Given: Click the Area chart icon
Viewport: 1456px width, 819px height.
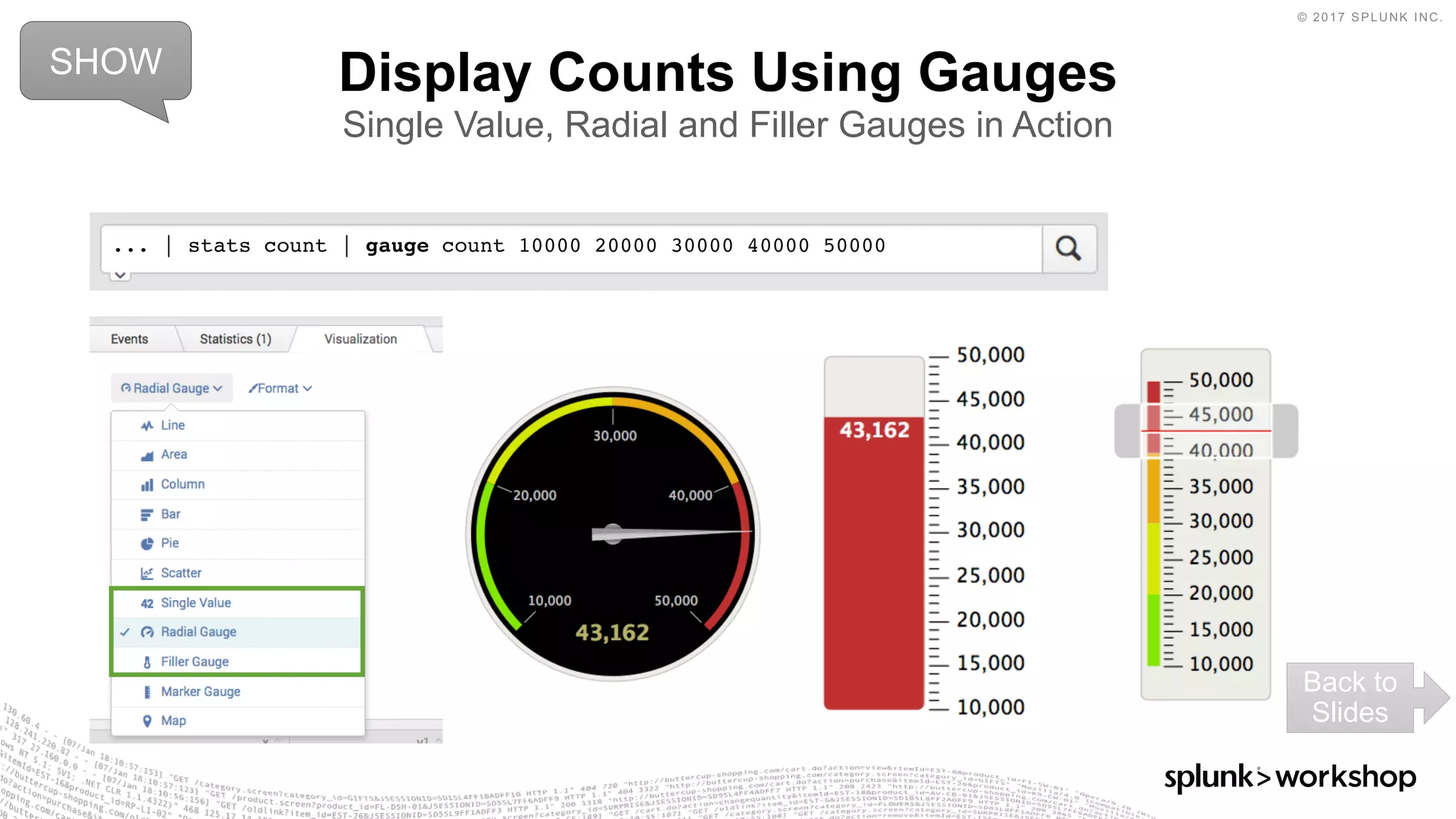Looking at the screenshot, I should pos(147,456).
